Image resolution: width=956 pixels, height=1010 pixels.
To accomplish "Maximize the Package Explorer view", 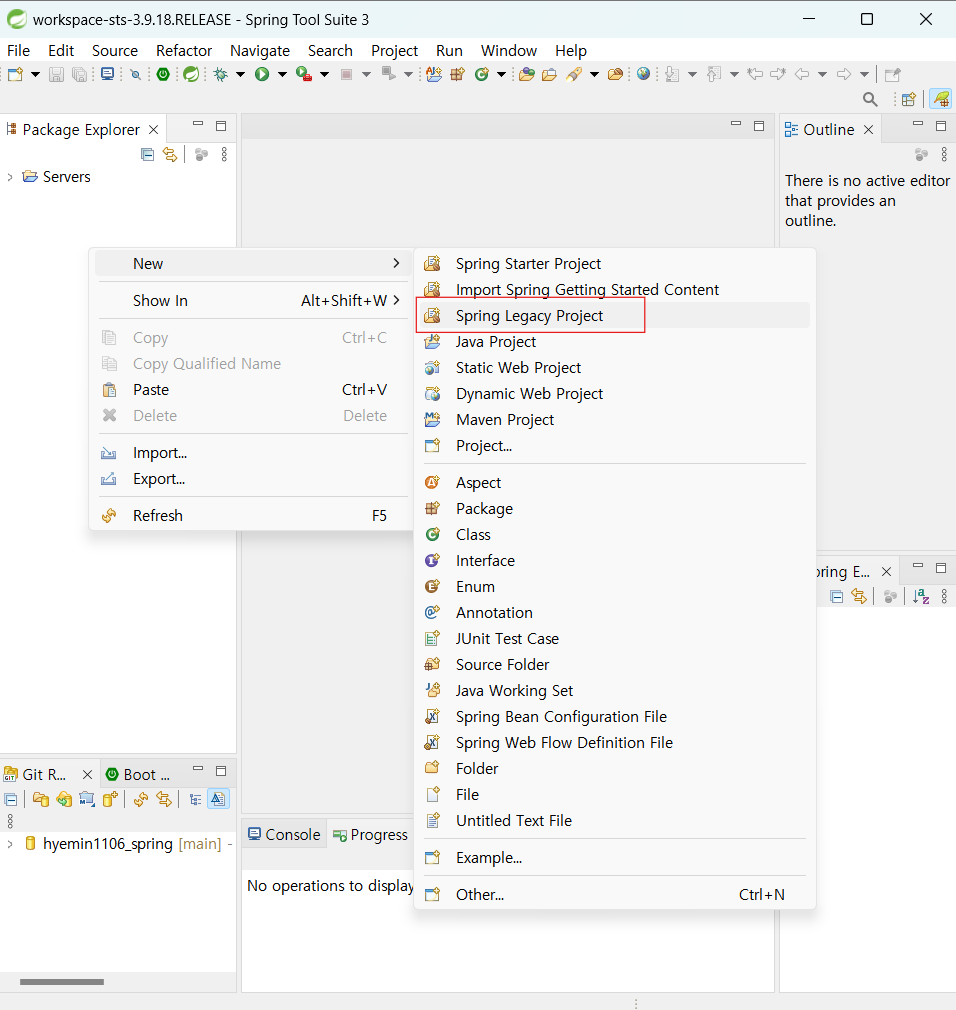I will [x=221, y=126].
